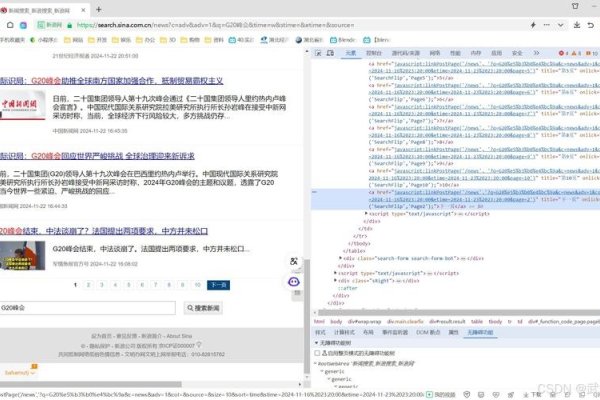The height and width of the screenshot is (400, 600).
Task: Click the undo/restore arrow icon in toolbar
Action: 591,25
